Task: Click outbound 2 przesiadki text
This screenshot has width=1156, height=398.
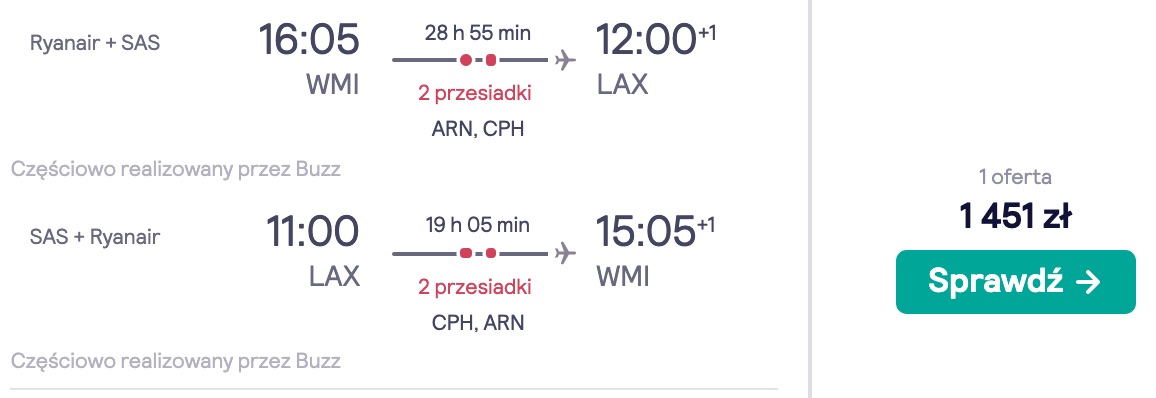Action: [x=475, y=94]
